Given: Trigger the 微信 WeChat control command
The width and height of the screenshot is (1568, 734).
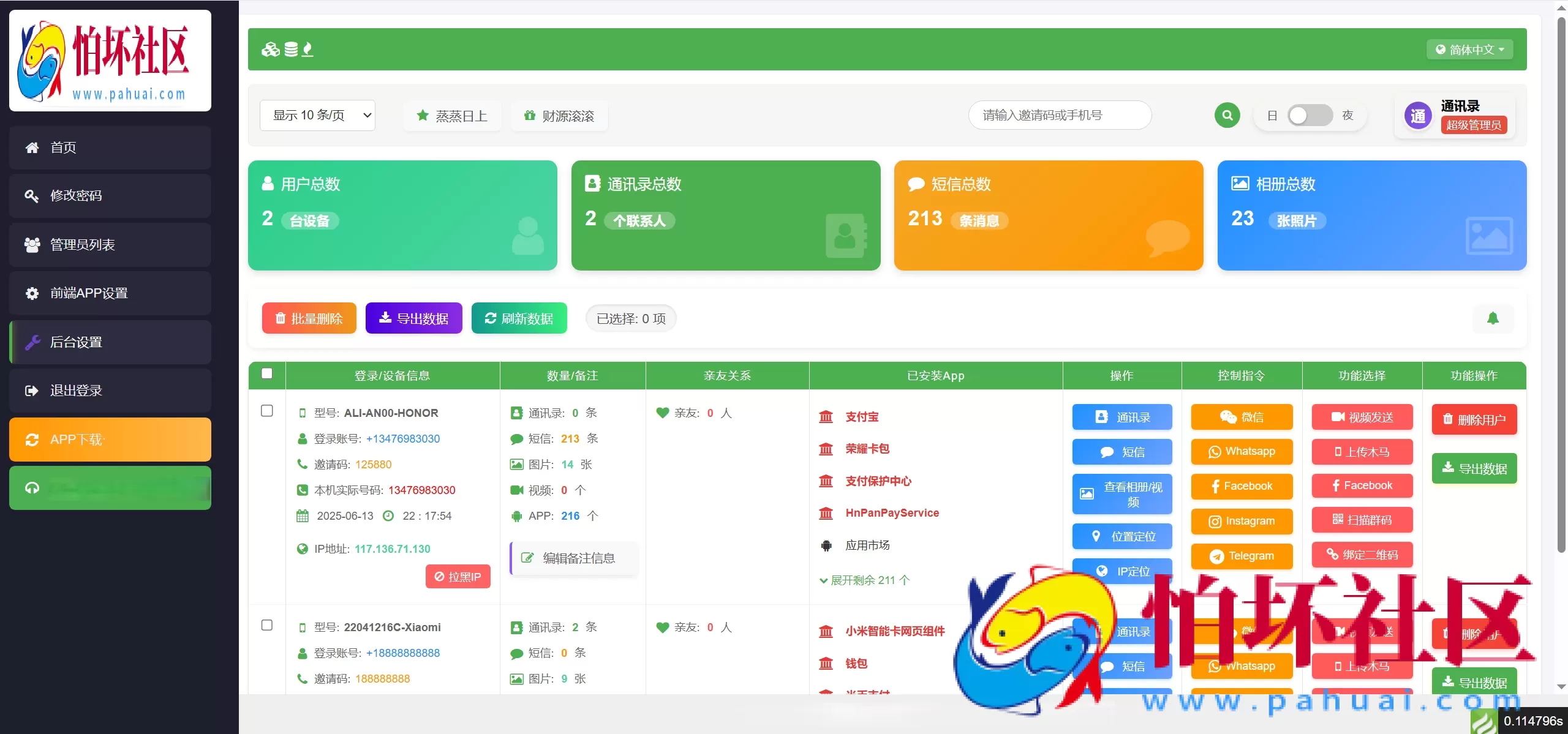Looking at the screenshot, I should click(1241, 417).
